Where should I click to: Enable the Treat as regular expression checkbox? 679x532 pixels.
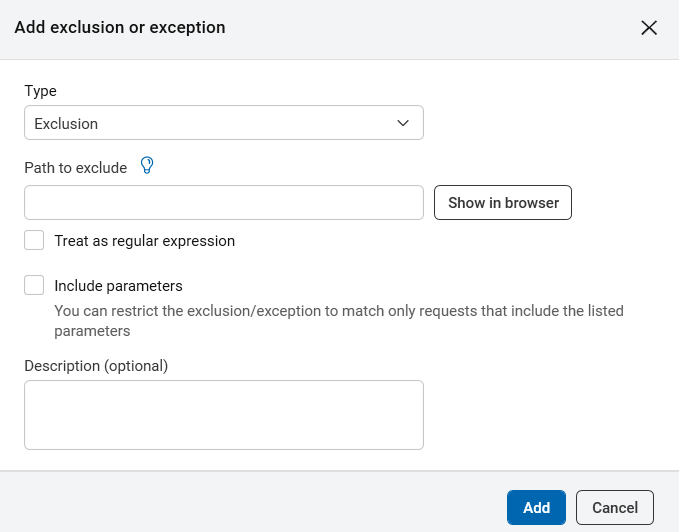(35, 240)
